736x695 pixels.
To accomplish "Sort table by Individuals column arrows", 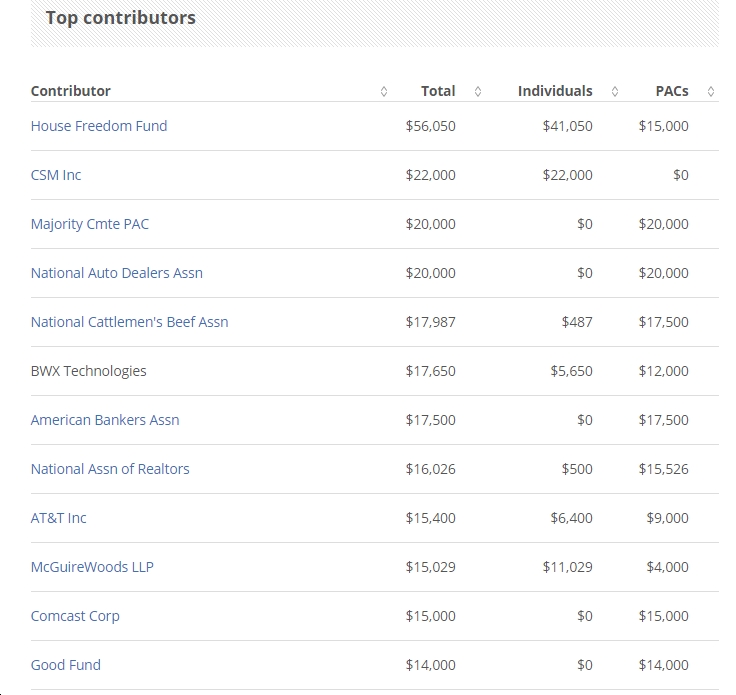I will tap(615, 91).
